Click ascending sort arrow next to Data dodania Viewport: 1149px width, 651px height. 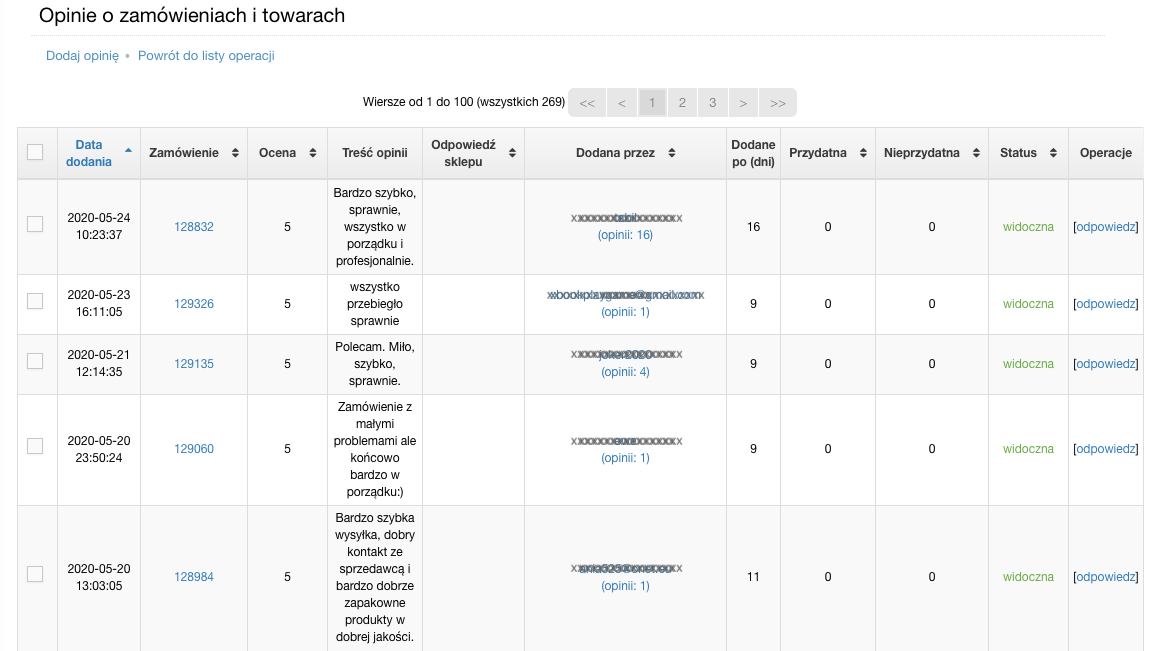(x=128, y=150)
